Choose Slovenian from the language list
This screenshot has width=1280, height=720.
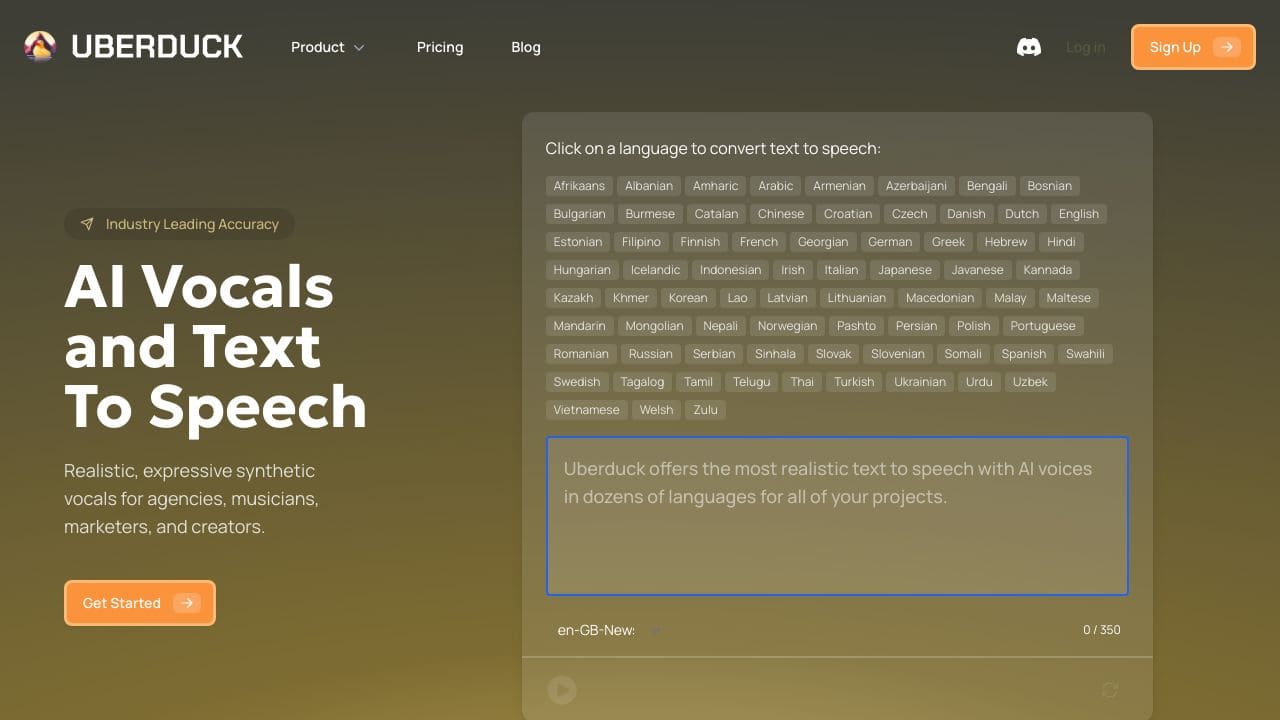[898, 354]
